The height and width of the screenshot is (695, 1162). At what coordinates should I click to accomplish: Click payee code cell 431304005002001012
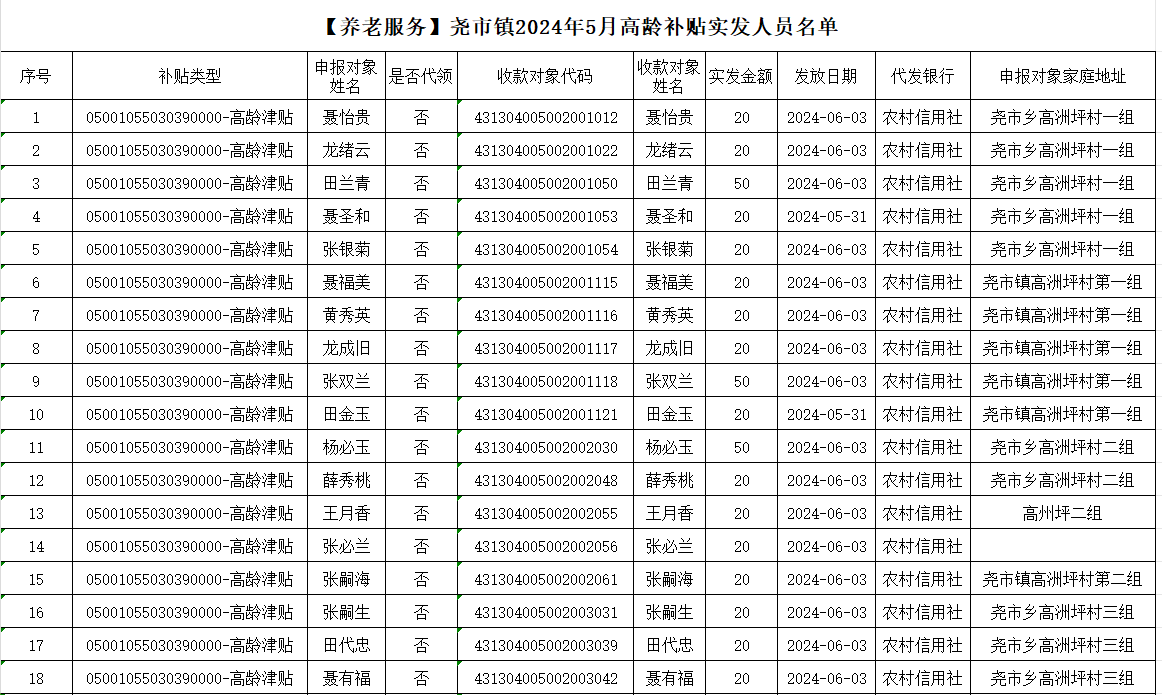(x=545, y=118)
